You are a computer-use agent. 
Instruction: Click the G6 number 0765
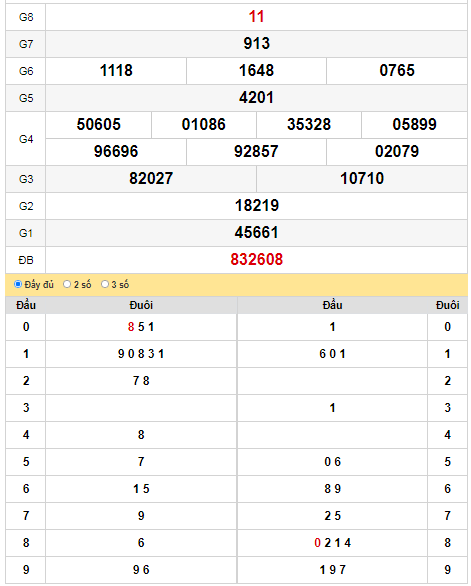click(x=397, y=71)
